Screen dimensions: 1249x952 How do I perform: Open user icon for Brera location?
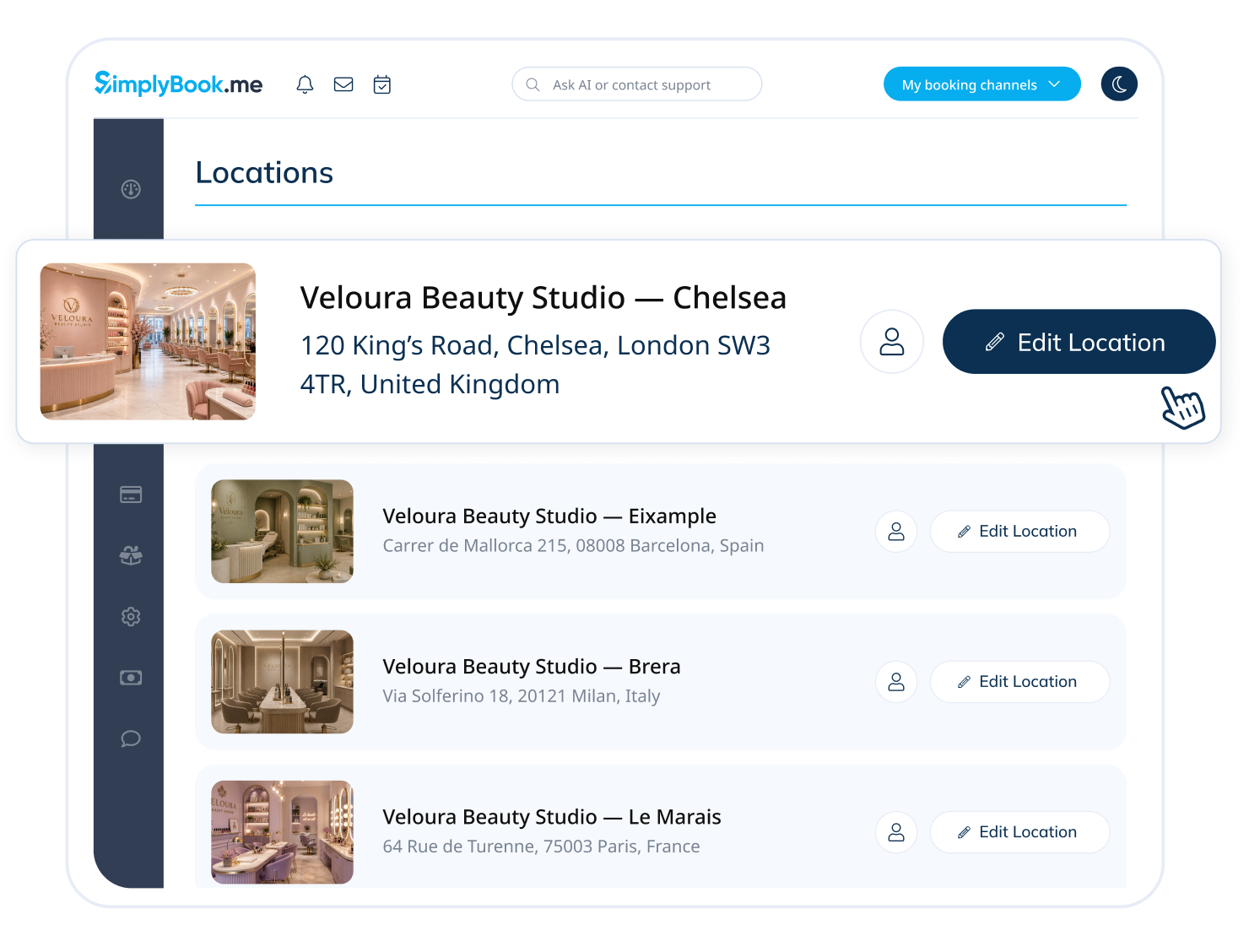tap(896, 682)
